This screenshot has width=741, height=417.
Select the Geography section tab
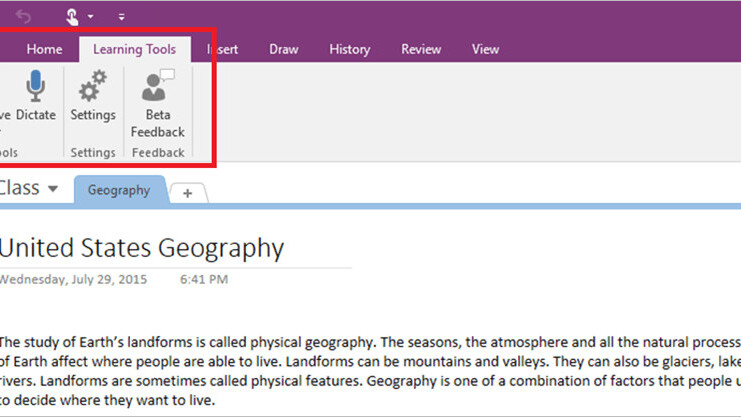click(118, 190)
